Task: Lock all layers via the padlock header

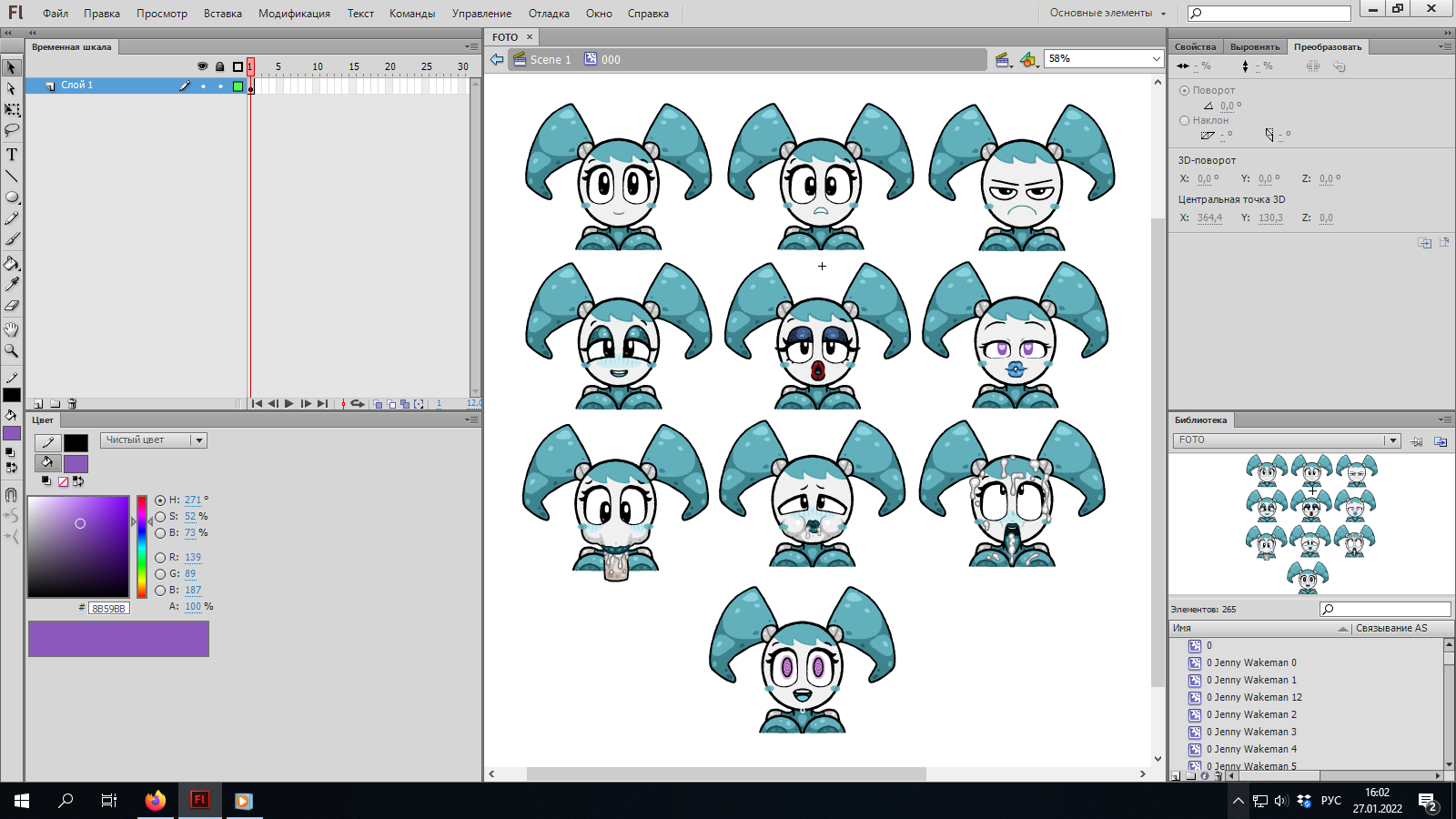Action: pos(219,66)
